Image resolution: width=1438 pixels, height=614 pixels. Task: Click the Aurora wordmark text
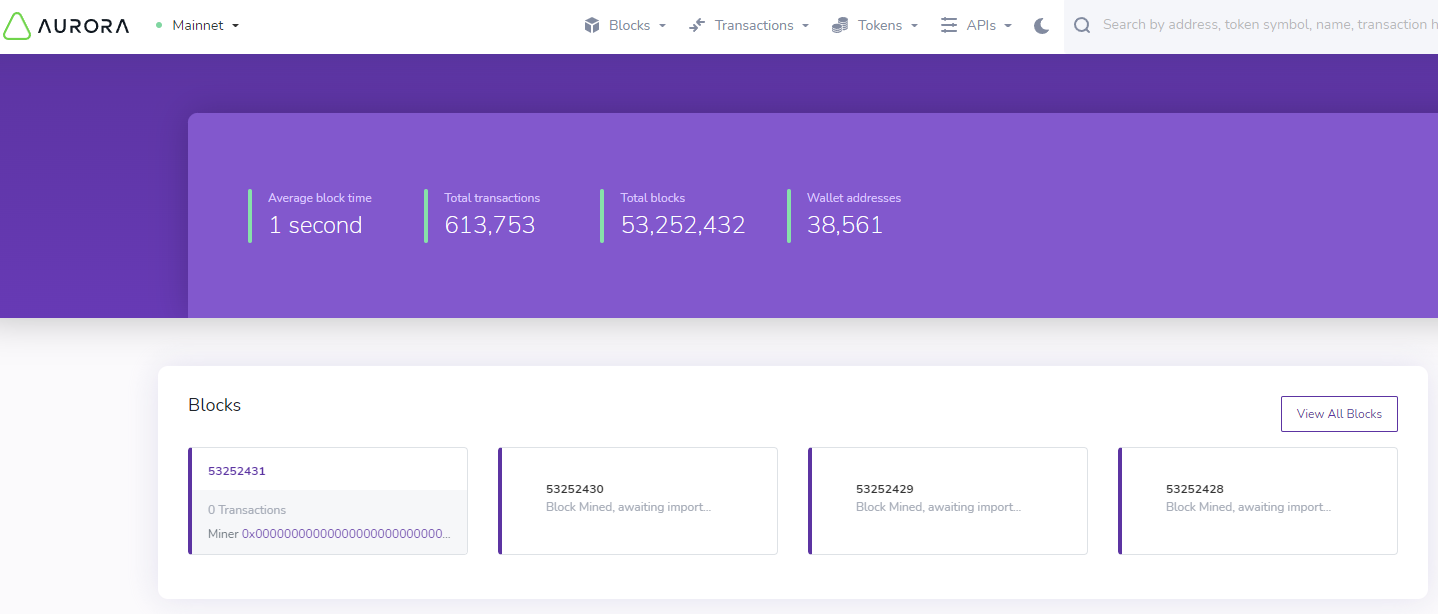tap(84, 26)
